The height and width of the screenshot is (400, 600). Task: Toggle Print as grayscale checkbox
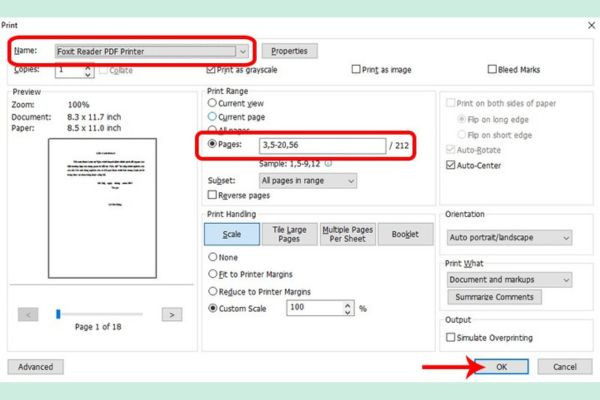(x=211, y=70)
